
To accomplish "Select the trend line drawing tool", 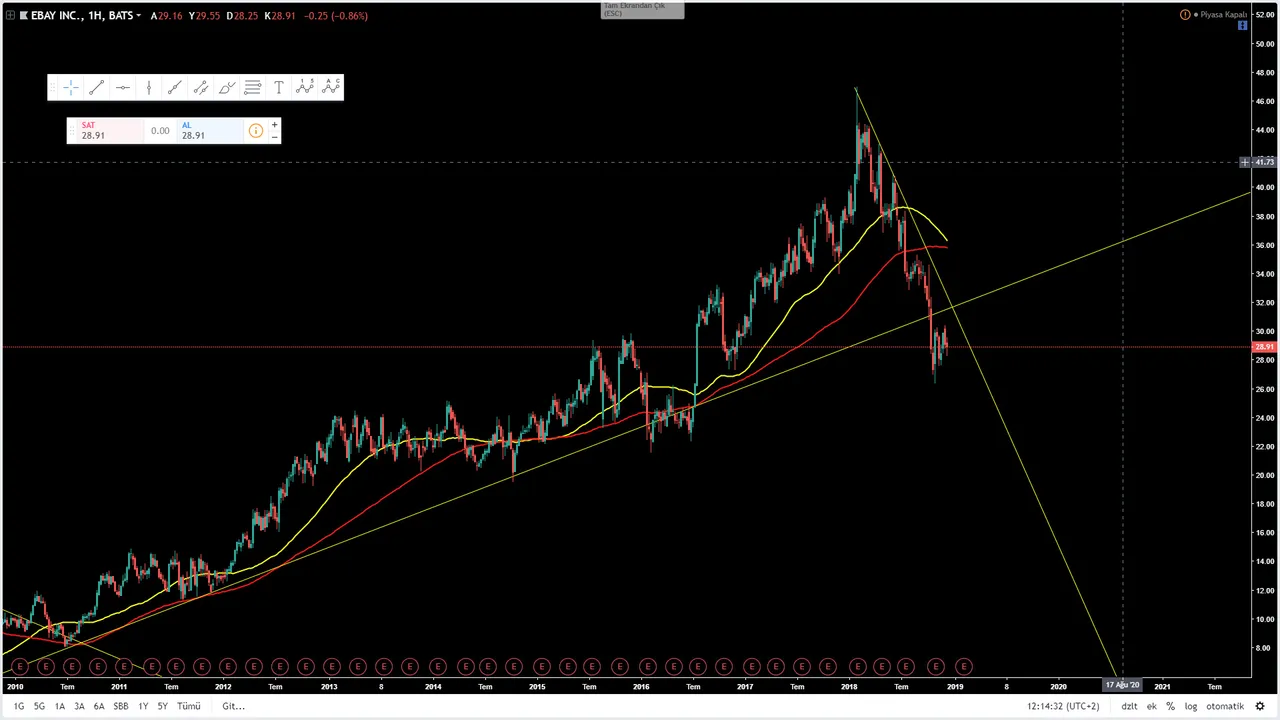I will coord(97,88).
